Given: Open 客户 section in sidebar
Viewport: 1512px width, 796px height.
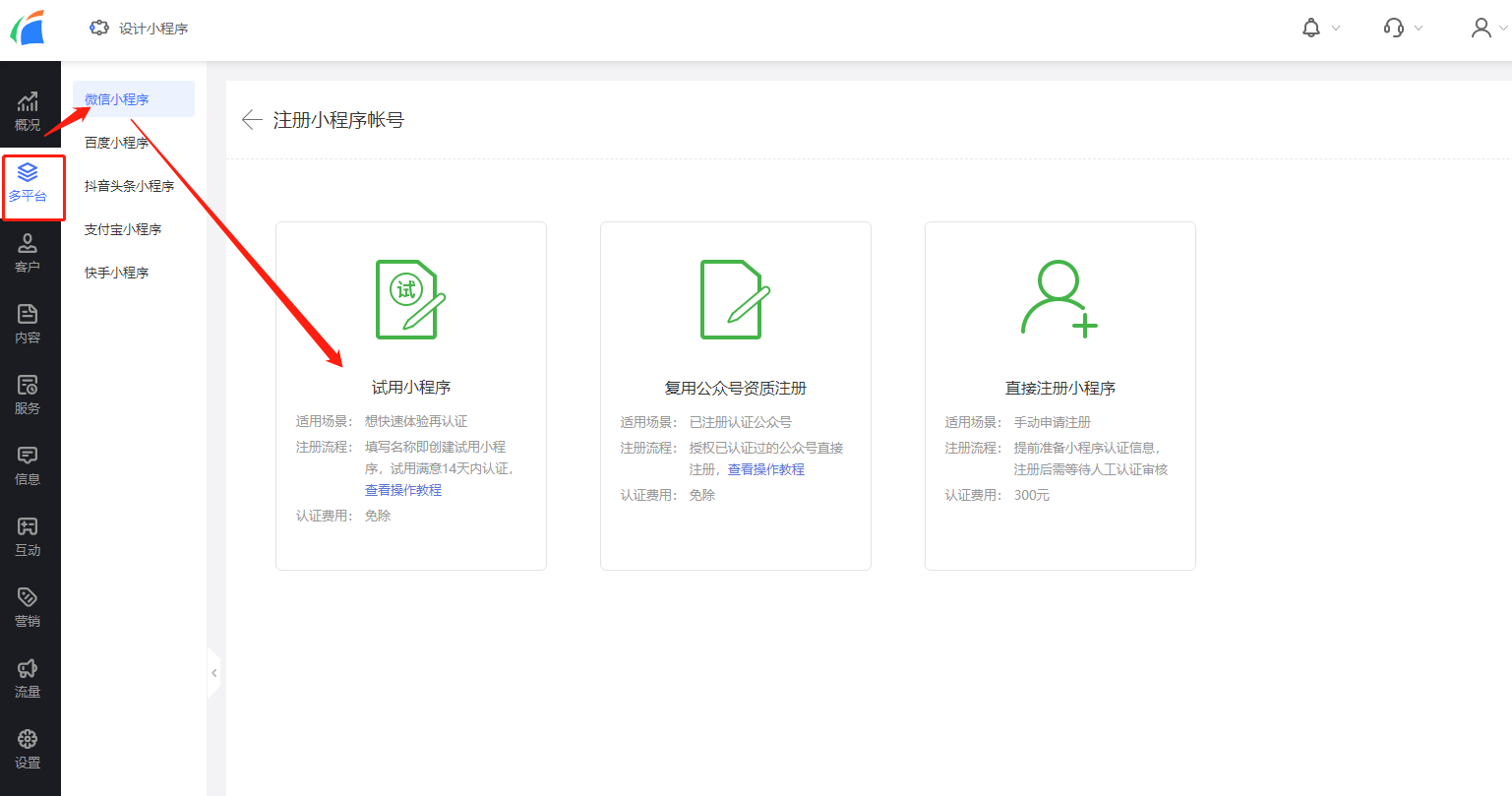Looking at the screenshot, I should click(28, 254).
